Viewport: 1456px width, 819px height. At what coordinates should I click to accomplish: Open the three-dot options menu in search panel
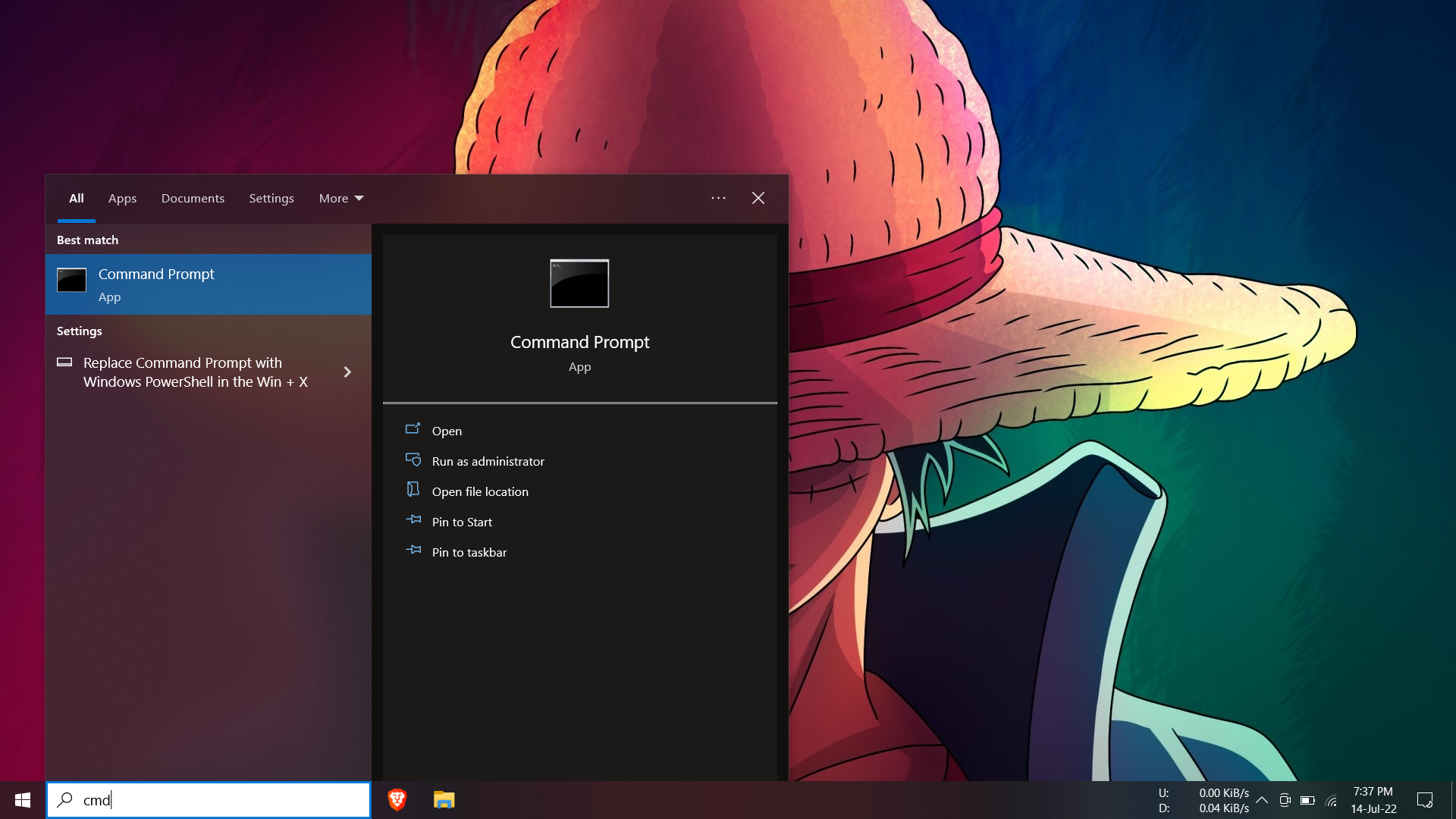(x=718, y=198)
